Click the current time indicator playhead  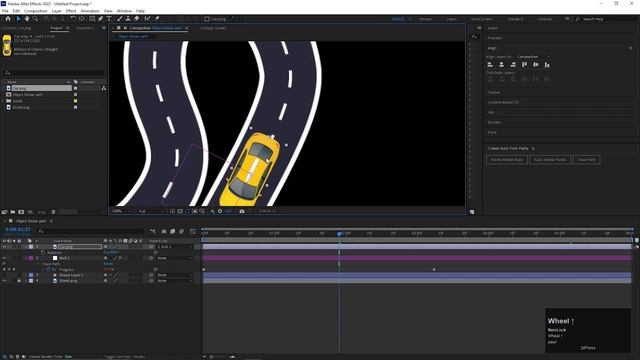pyautogui.click(x=339, y=234)
